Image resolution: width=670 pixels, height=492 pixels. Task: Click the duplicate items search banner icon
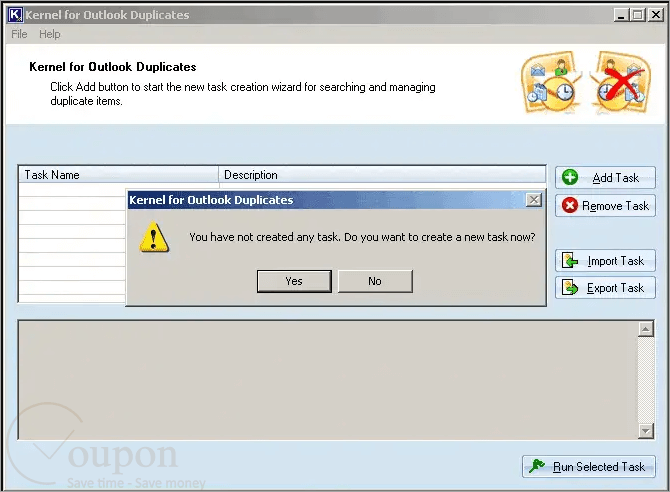pyautogui.click(x=552, y=82)
